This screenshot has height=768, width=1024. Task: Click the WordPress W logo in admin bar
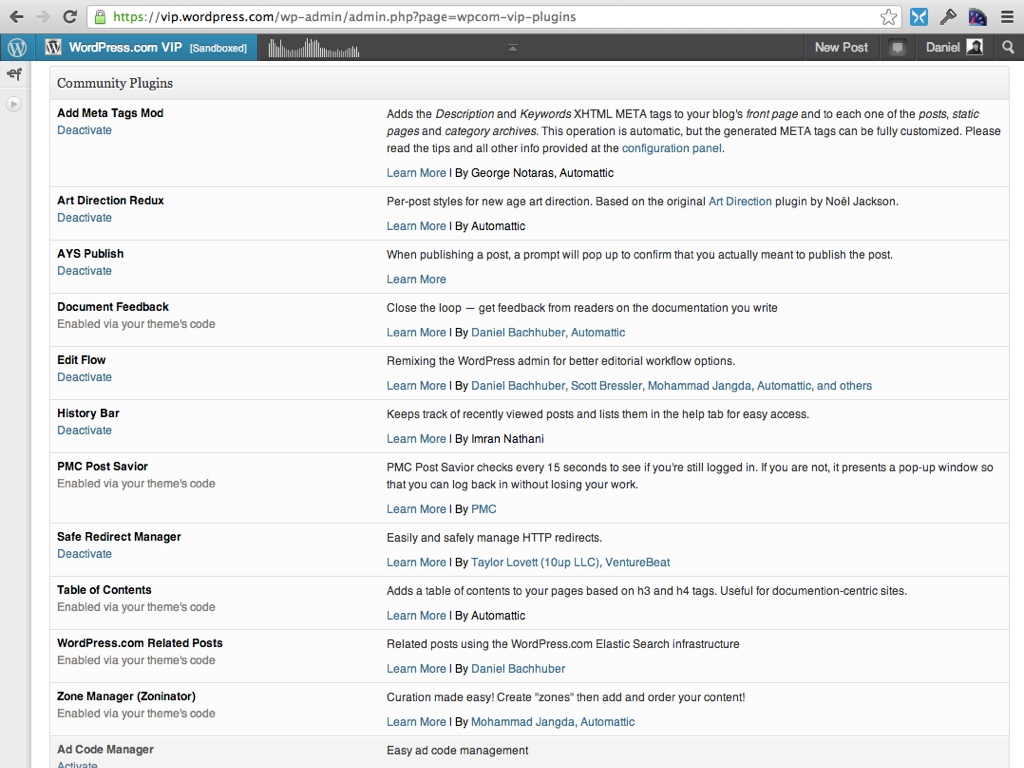pyautogui.click(x=17, y=47)
